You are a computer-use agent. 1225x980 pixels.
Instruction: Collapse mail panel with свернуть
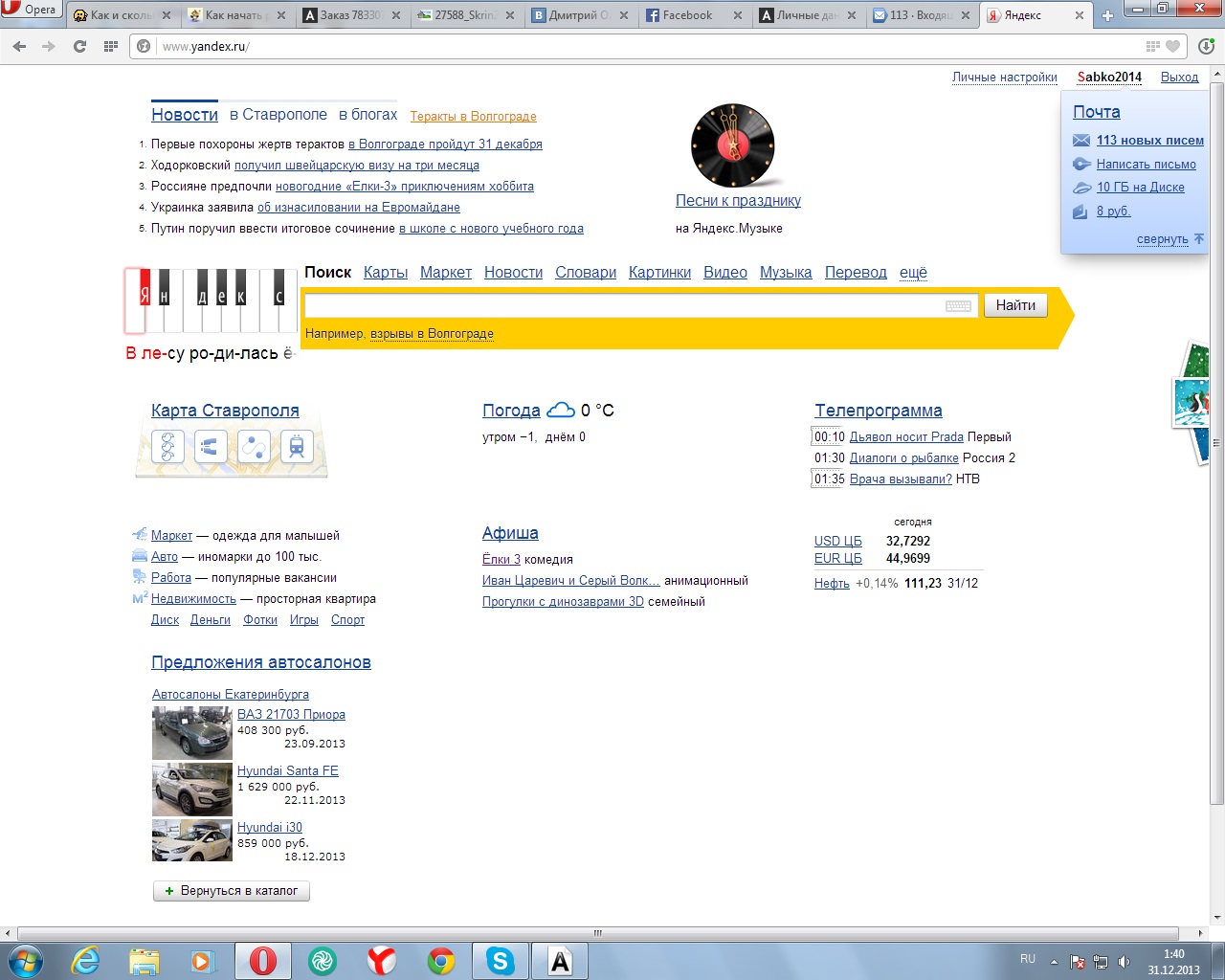pyautogui.click(x=1163, y=239)
